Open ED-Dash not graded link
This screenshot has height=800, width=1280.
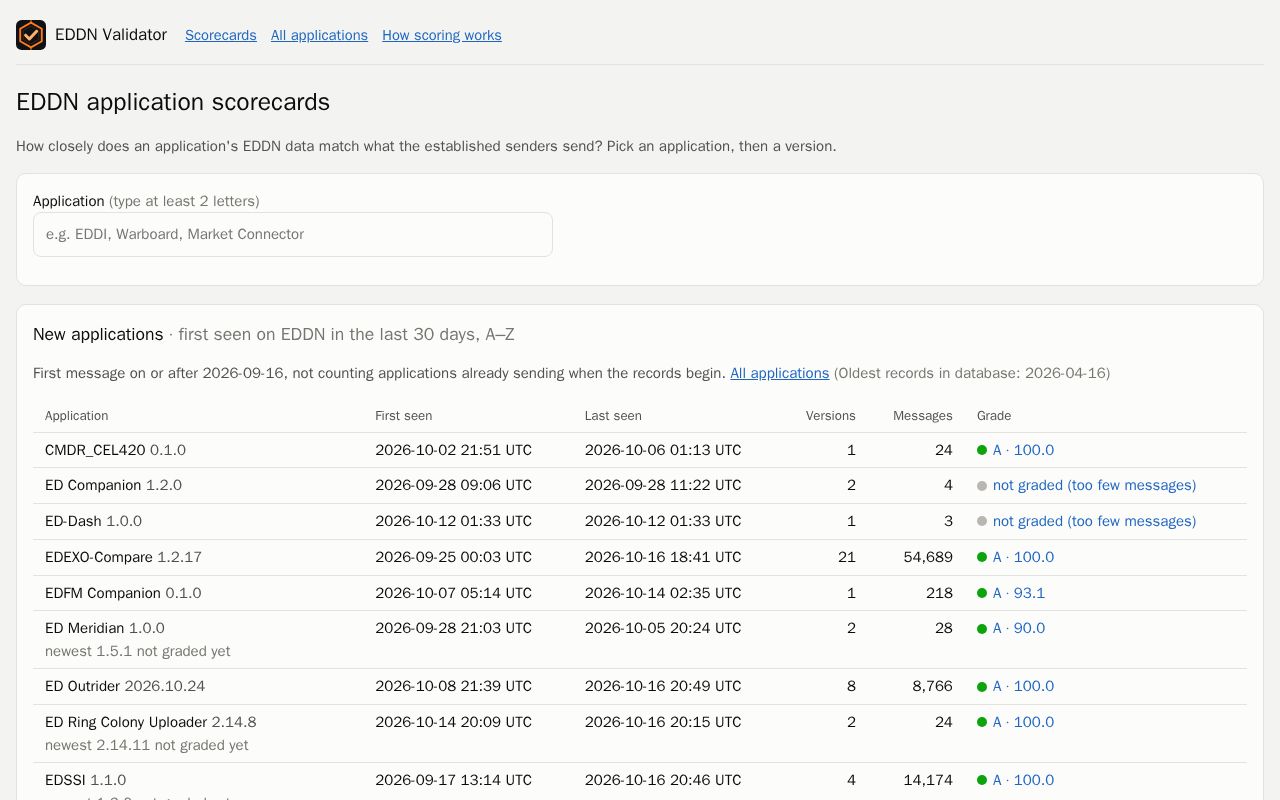[x=1094, y=521]
